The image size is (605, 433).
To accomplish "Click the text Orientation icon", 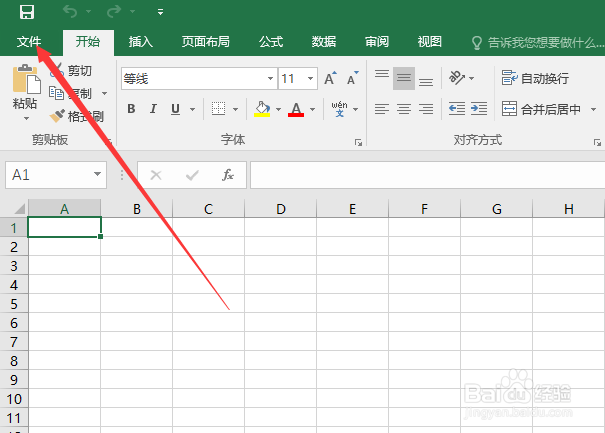I will click(x=458, y=78).
